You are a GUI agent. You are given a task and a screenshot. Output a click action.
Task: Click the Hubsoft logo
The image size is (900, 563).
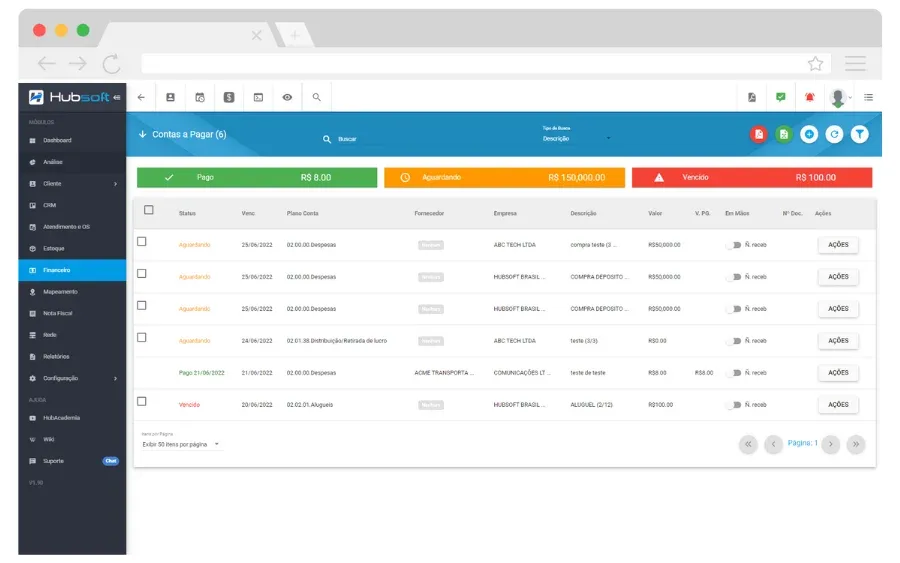click(x=69, y=97)
